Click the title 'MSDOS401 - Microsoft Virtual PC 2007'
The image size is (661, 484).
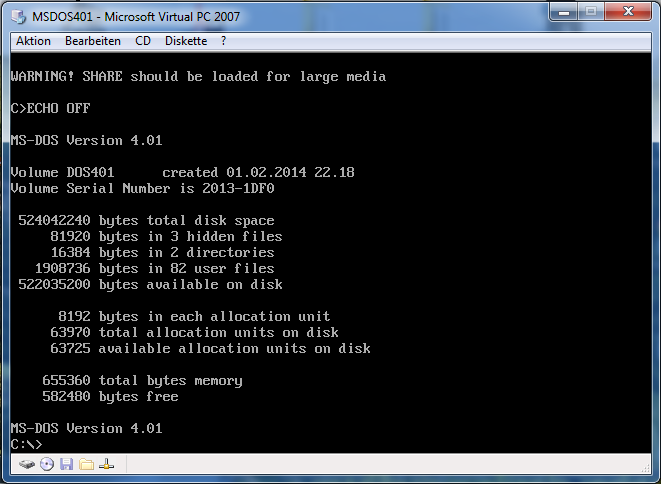pos(136,16)
